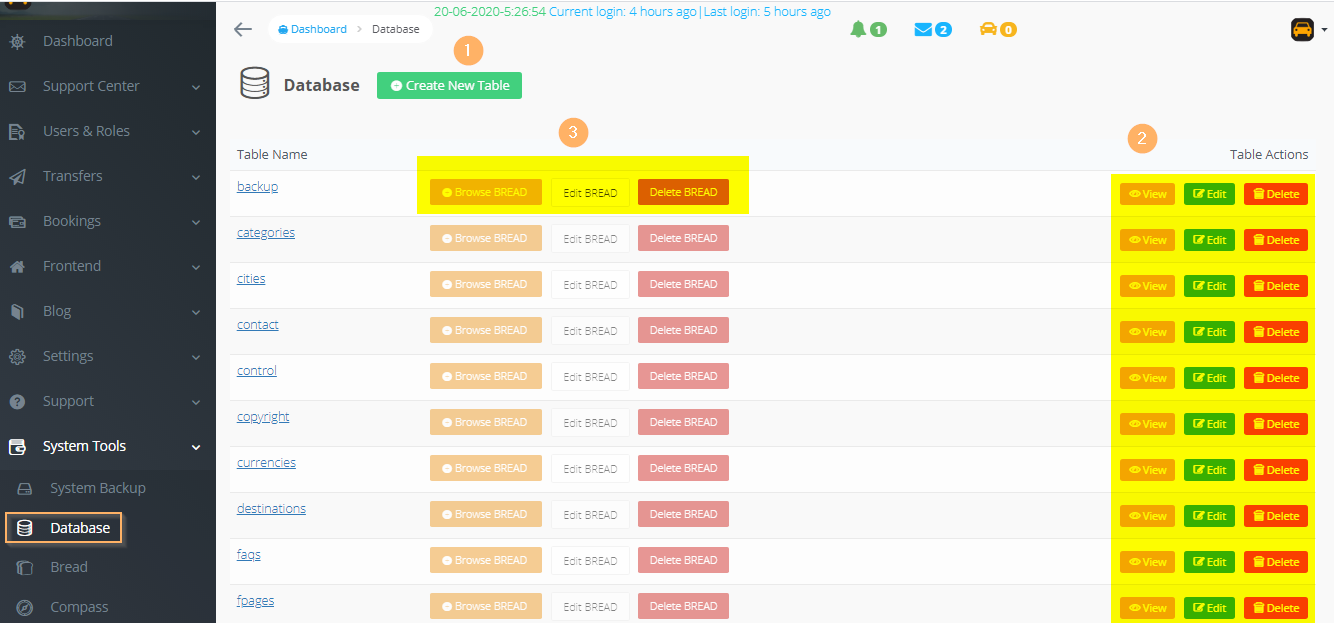
Task: Click the back arrow icon
Action: coord(243,29)
